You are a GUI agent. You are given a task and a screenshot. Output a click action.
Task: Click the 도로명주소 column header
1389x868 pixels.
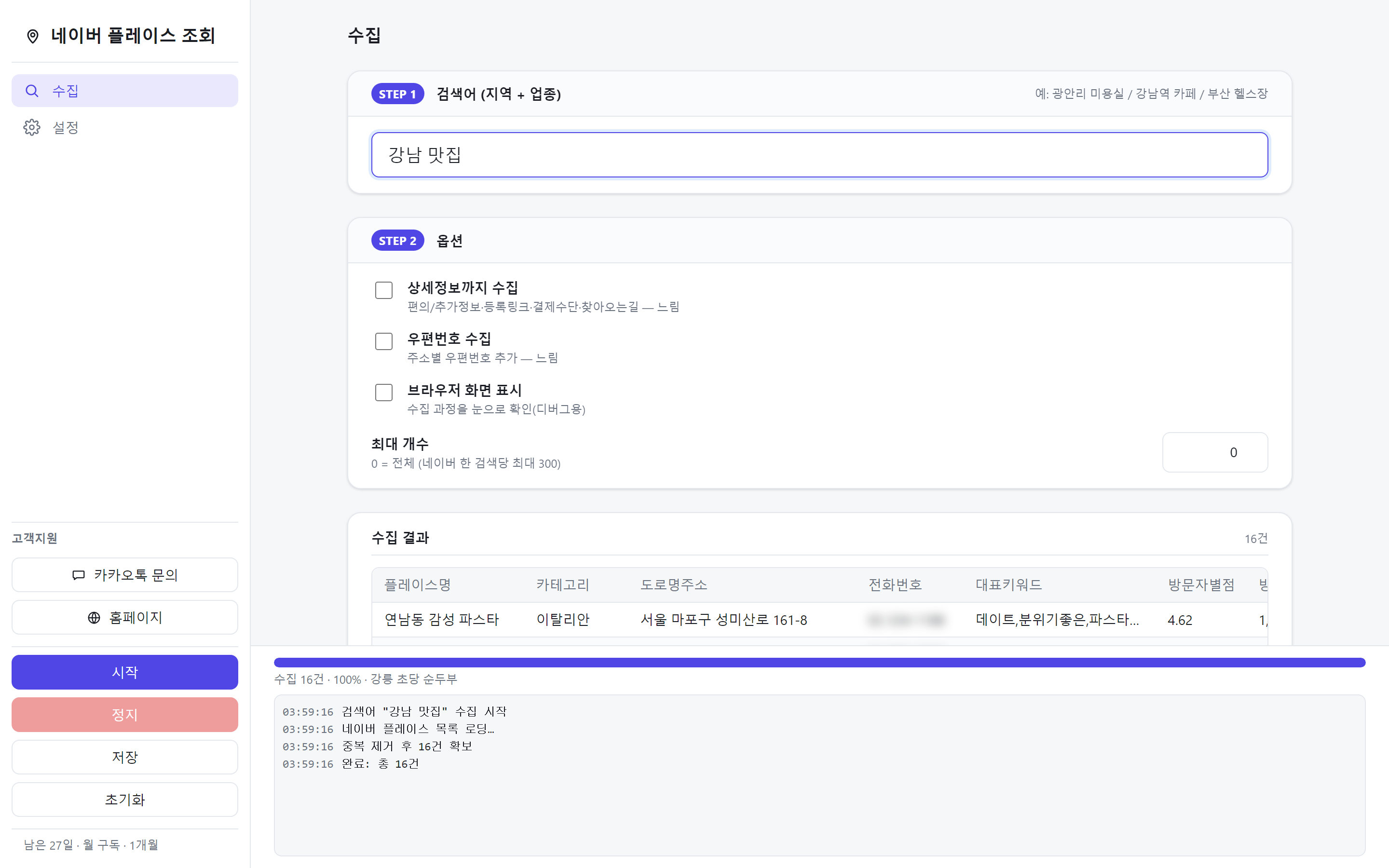coord(674,584)
